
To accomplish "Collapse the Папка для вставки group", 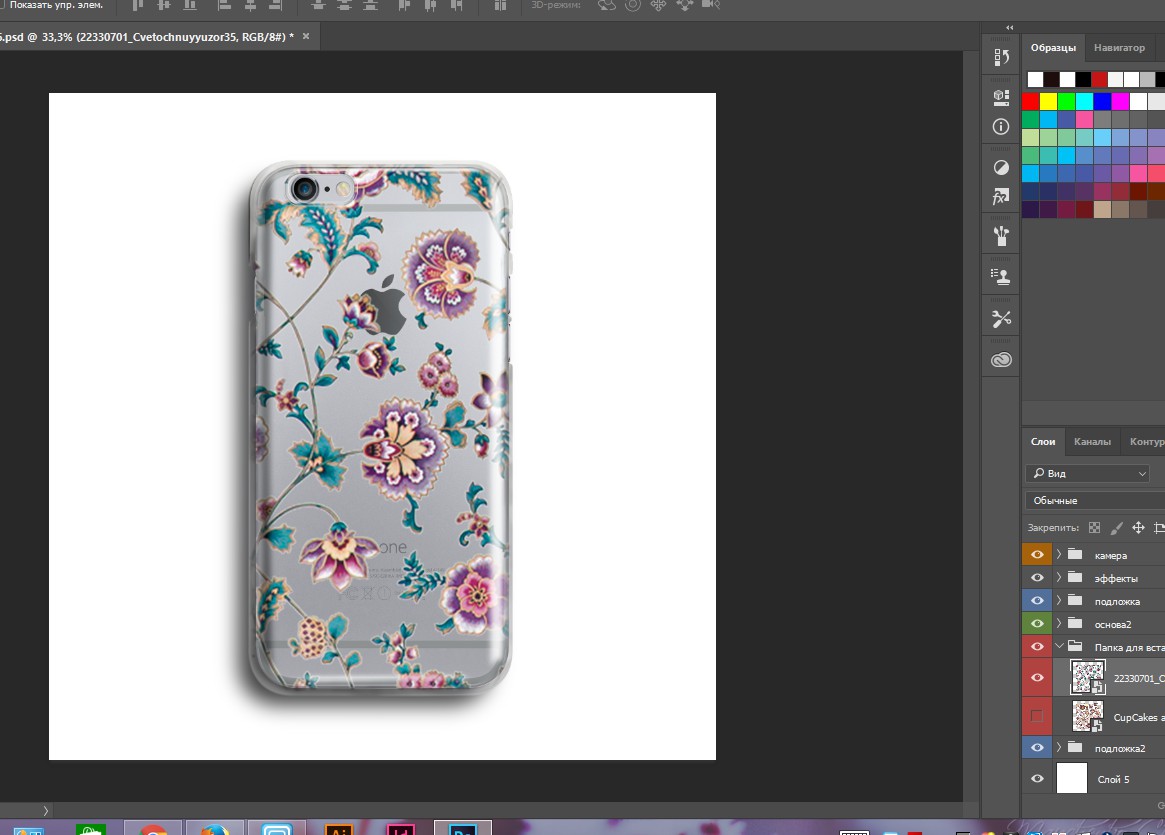I will coord(1059,647).
